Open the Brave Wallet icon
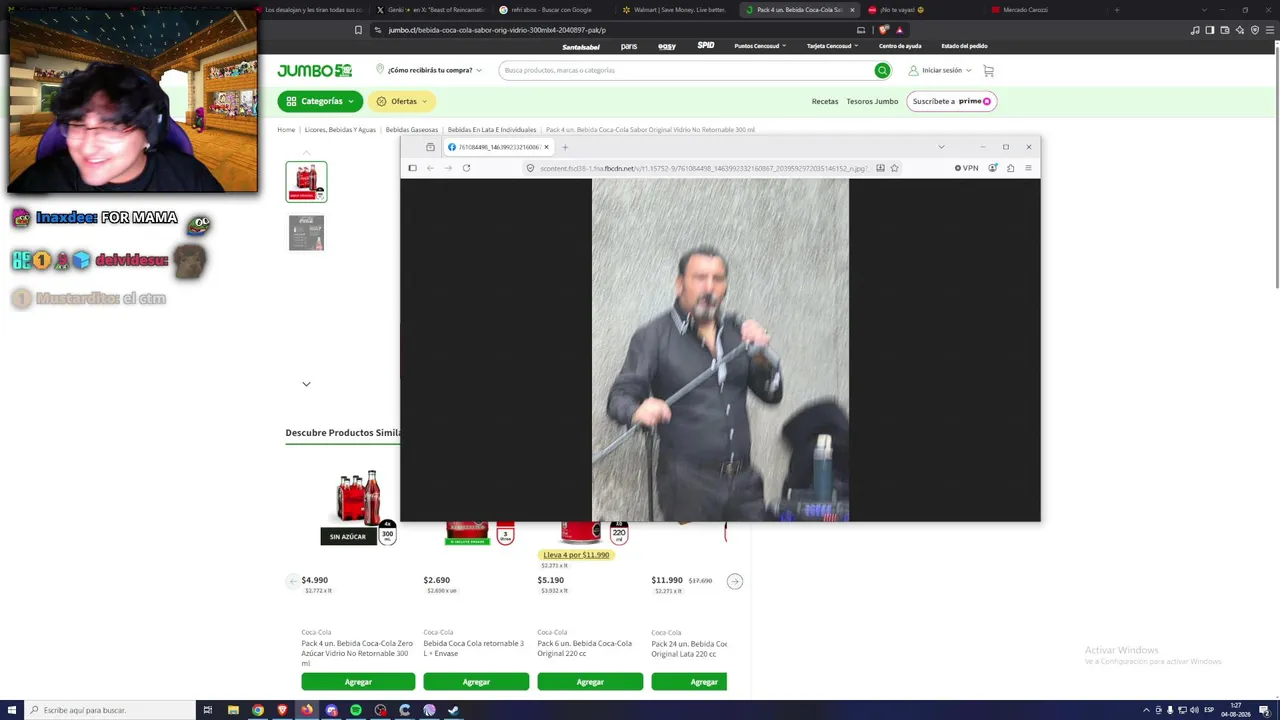This screenshot has width=1280, height=720. coord(1225,30)
